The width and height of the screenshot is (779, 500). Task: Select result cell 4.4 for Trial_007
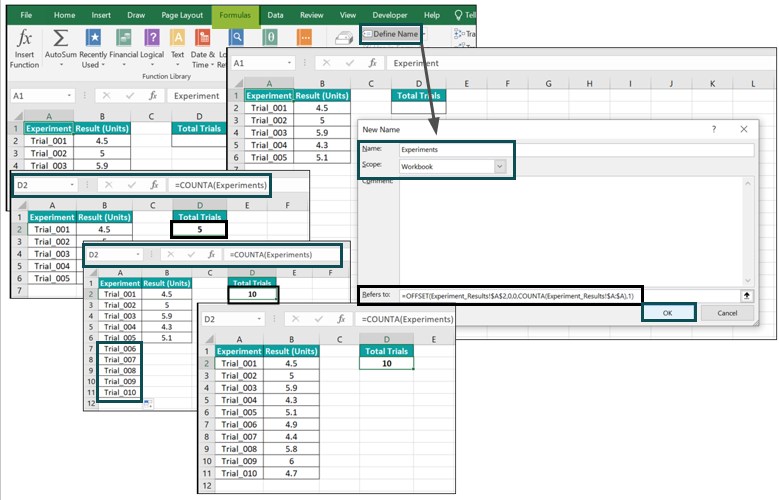[x=291, y=437]
